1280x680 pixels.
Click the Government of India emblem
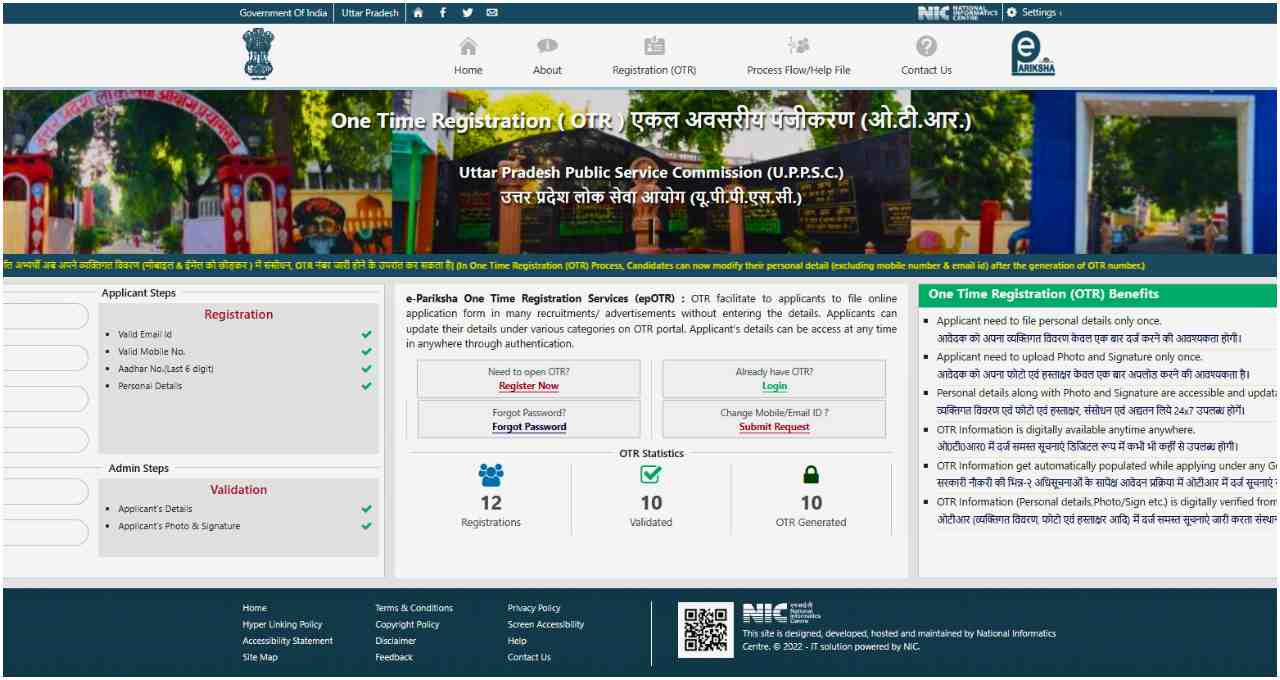(x=258, y=54)
